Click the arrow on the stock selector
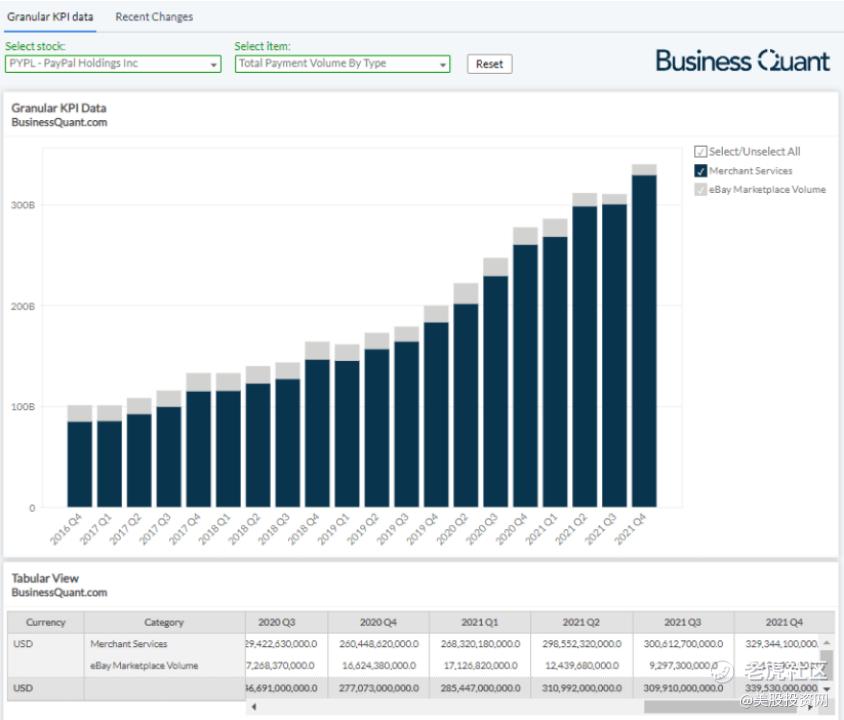 [x=214, y=65]
